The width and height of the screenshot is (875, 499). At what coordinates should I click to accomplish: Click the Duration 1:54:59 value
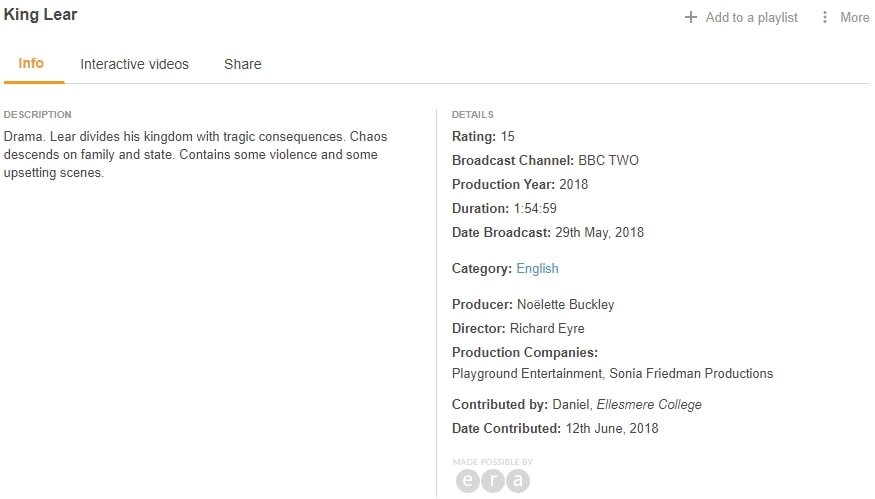point(534,208)
